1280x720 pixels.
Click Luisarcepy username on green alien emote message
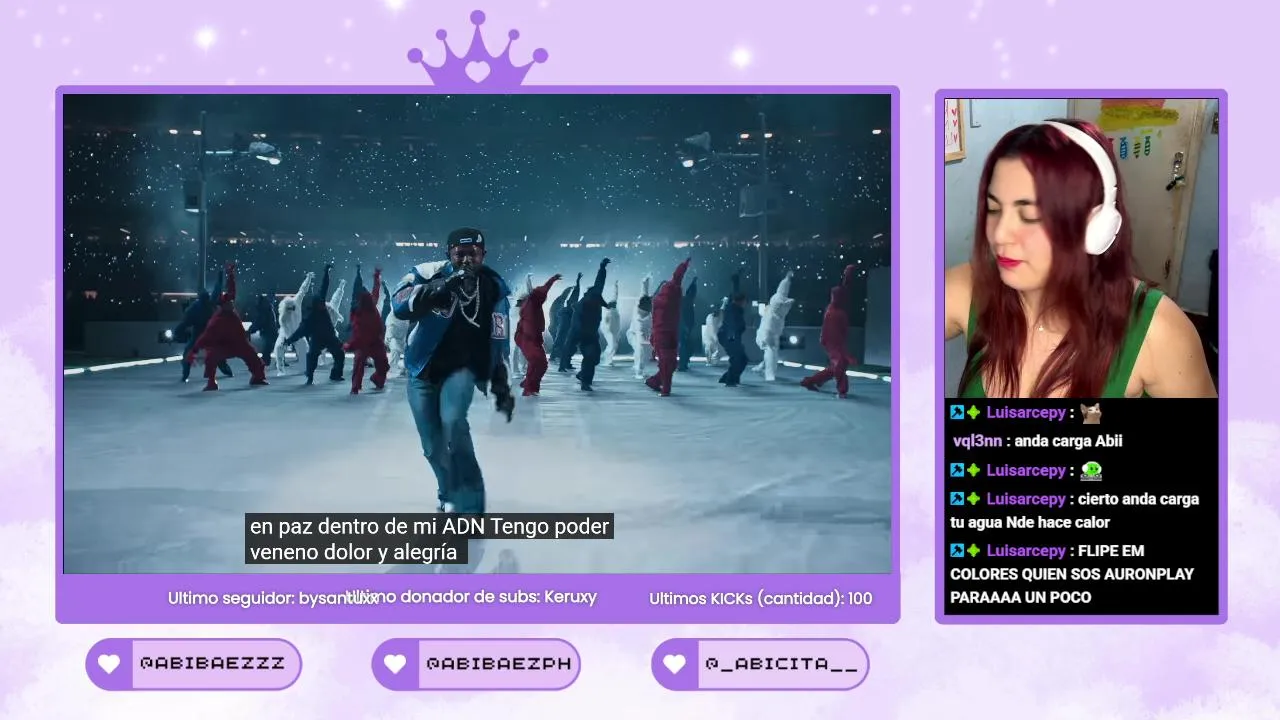click(x=1026, y=470)
